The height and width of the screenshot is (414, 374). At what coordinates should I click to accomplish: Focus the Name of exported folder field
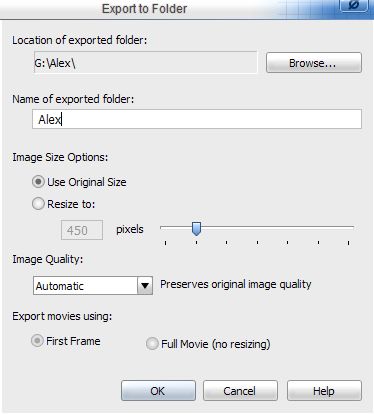click(197, 119)
